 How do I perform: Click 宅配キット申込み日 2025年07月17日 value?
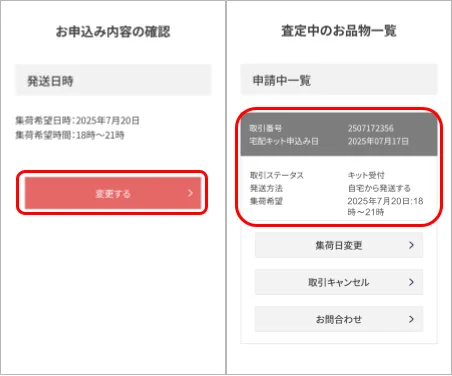pos(378,141)
